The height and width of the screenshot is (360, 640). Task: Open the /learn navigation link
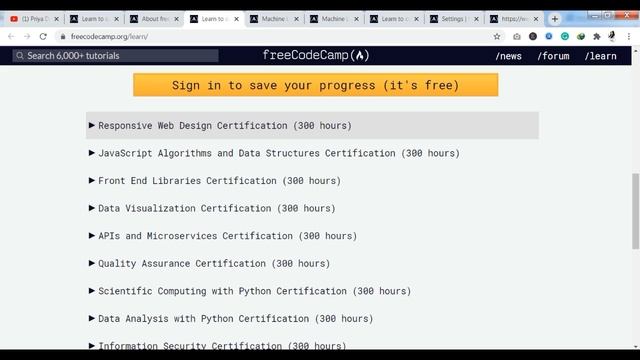(600, 56)
